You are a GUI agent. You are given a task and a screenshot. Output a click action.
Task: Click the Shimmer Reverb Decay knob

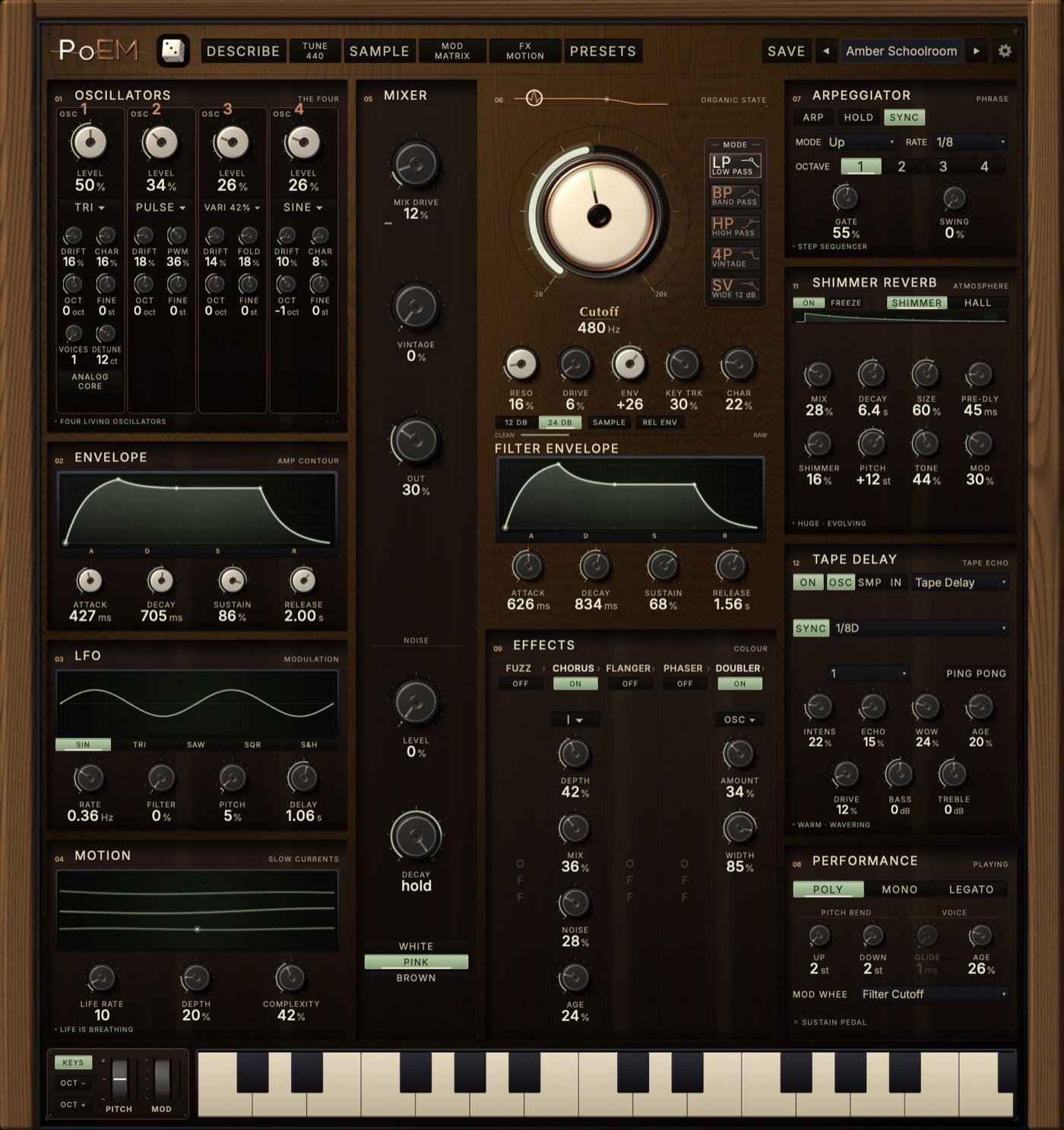point(872,374)
